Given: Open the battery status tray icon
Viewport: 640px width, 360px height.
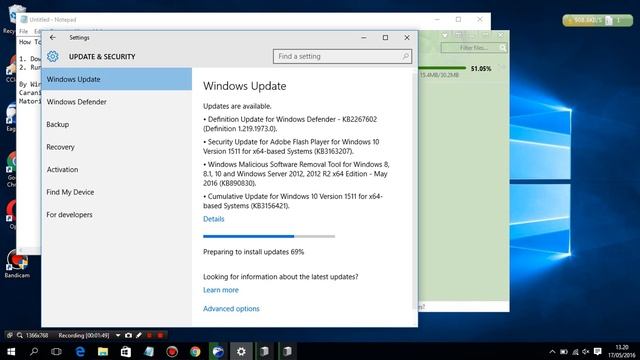Looking at the screenshot, I should point(564,351).
